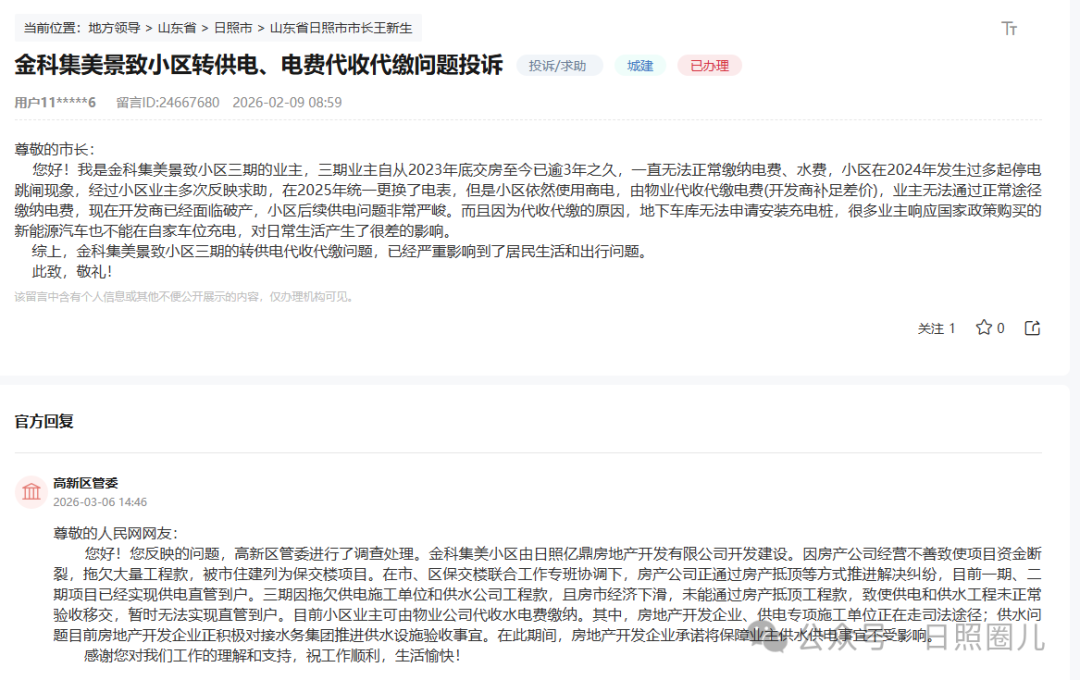The width and height of the screenshot is (1080, 680).
Task: Click the title 金科集美景致小区转供电、电费代收代缴问题投诉
Action: (x=259, y=65)
